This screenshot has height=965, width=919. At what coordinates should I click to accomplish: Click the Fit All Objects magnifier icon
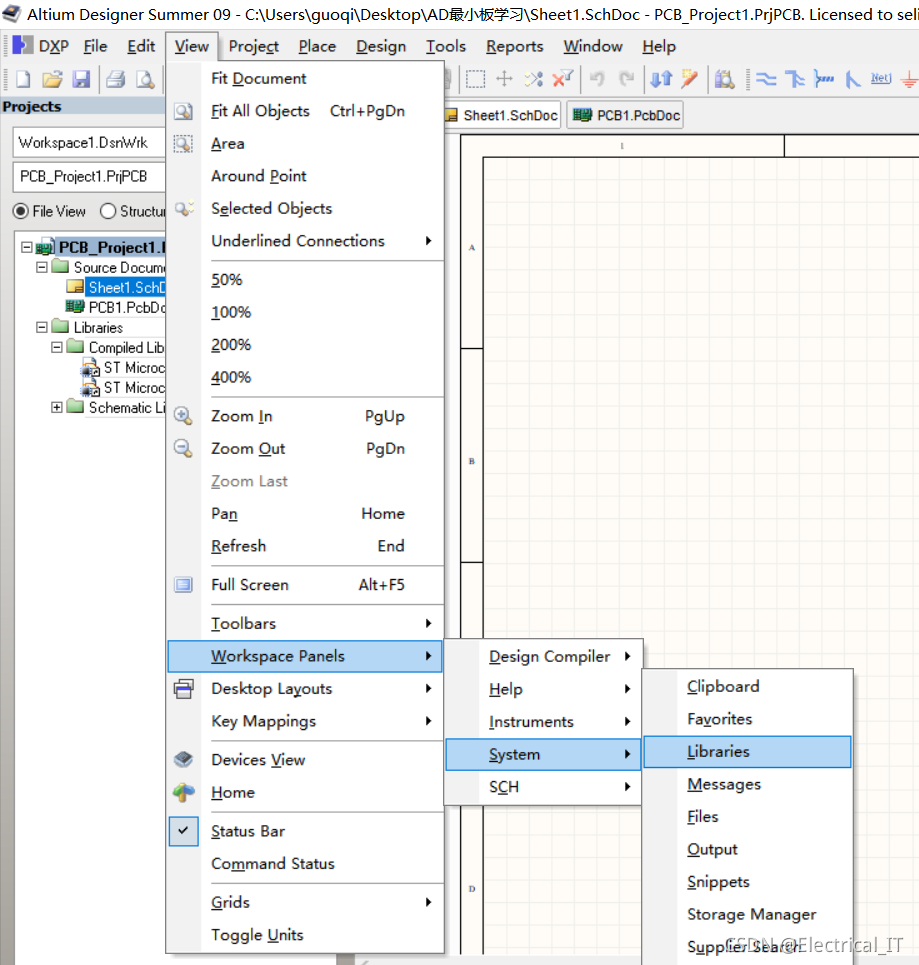pyautogui.click(x=183, y=111)
